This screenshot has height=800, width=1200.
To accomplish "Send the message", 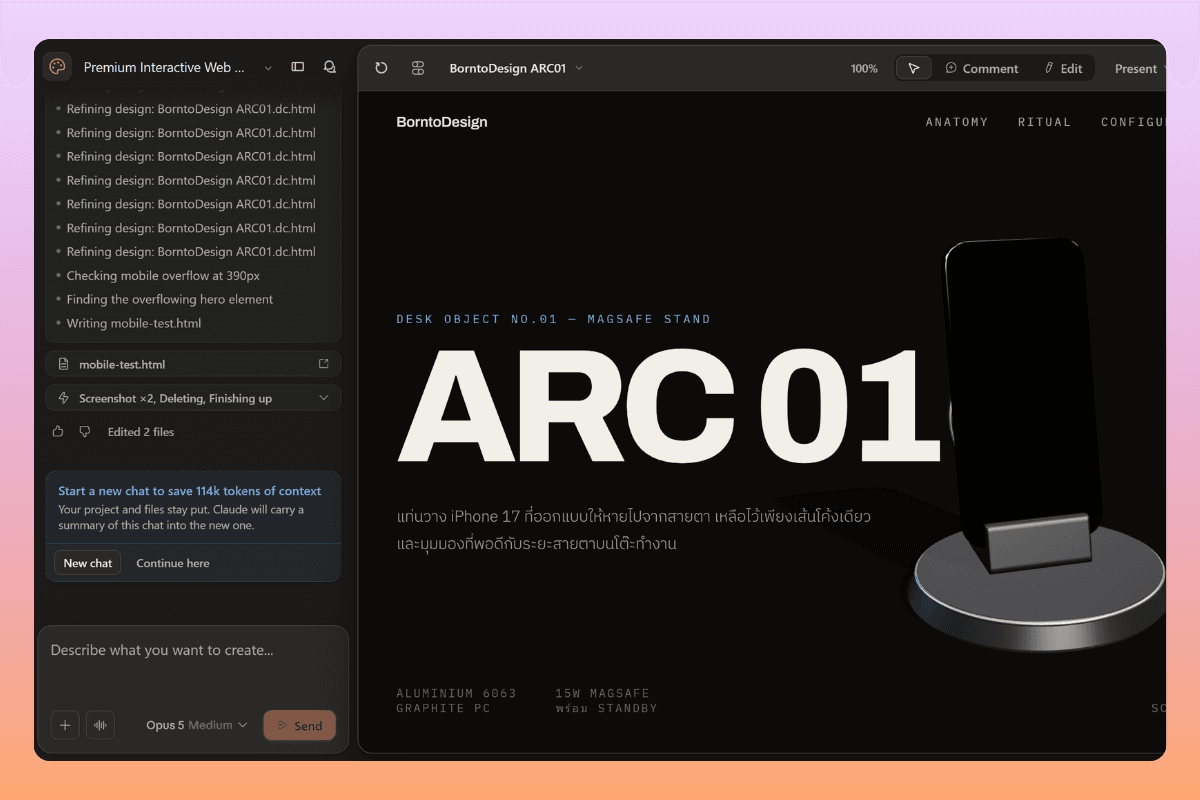I will click(x=299, y=725).
